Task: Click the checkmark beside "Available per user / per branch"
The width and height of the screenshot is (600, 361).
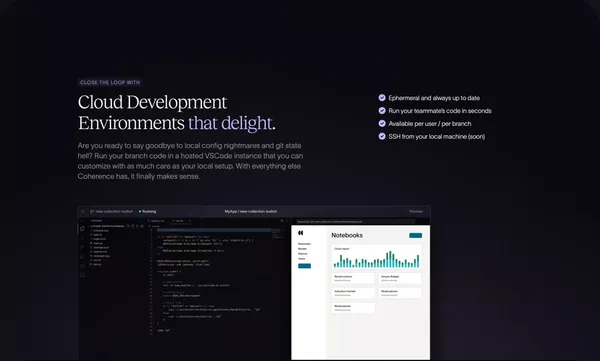Action: pos(382,123)
